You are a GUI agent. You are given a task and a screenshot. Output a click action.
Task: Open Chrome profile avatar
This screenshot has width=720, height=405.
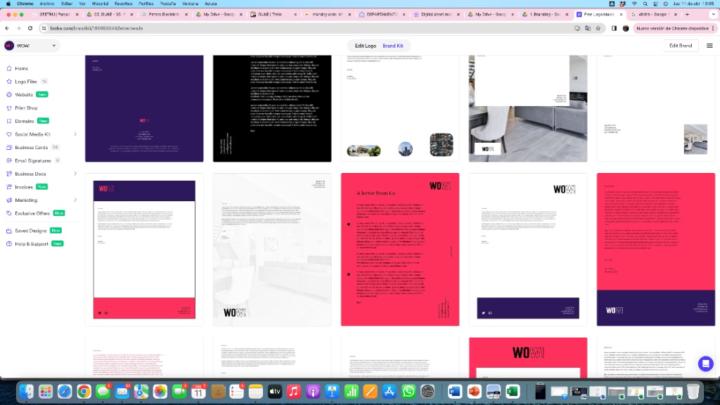coord(625,28)
